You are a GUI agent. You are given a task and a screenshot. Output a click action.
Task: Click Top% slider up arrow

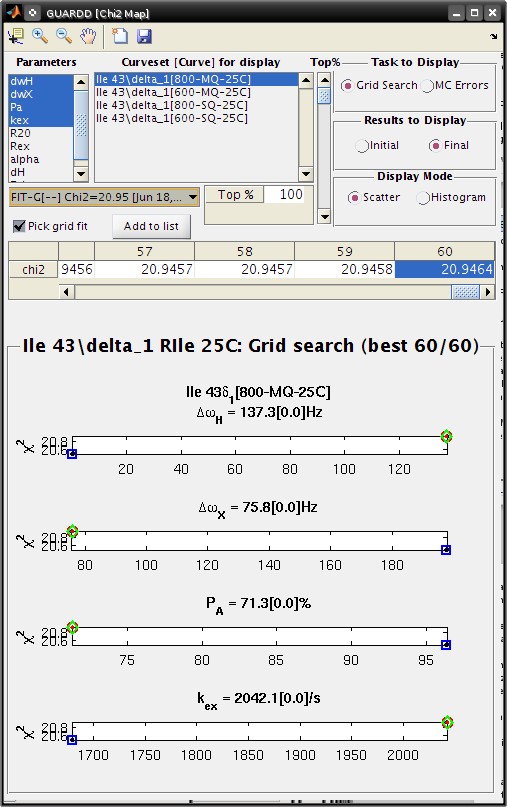(x=324, y=80)
